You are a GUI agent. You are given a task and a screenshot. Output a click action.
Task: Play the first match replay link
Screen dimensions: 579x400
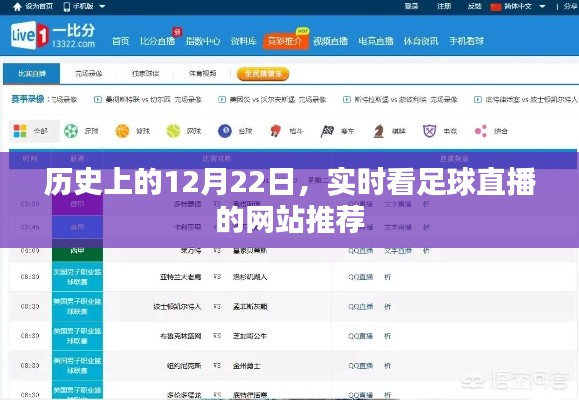[x=148, y=99]
